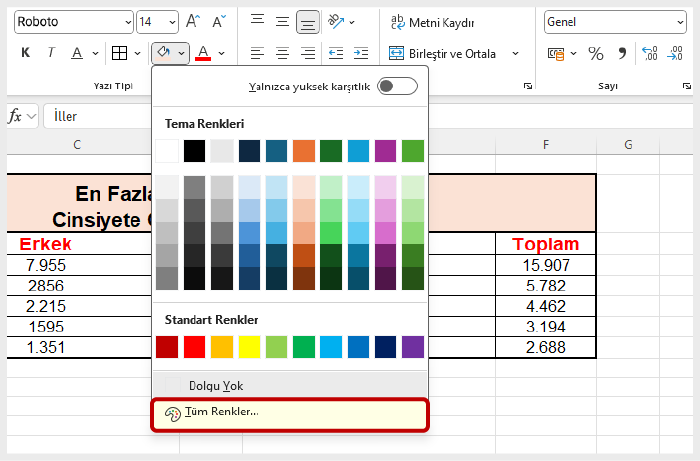Select cell with value 15.907

point(546,265)
